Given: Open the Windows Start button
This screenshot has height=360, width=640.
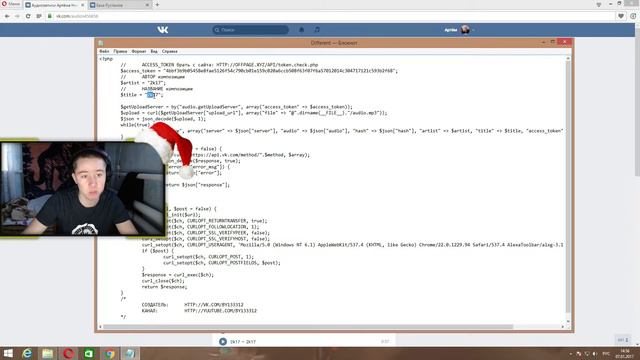Looking at the screenshot, I should [8, 353].
